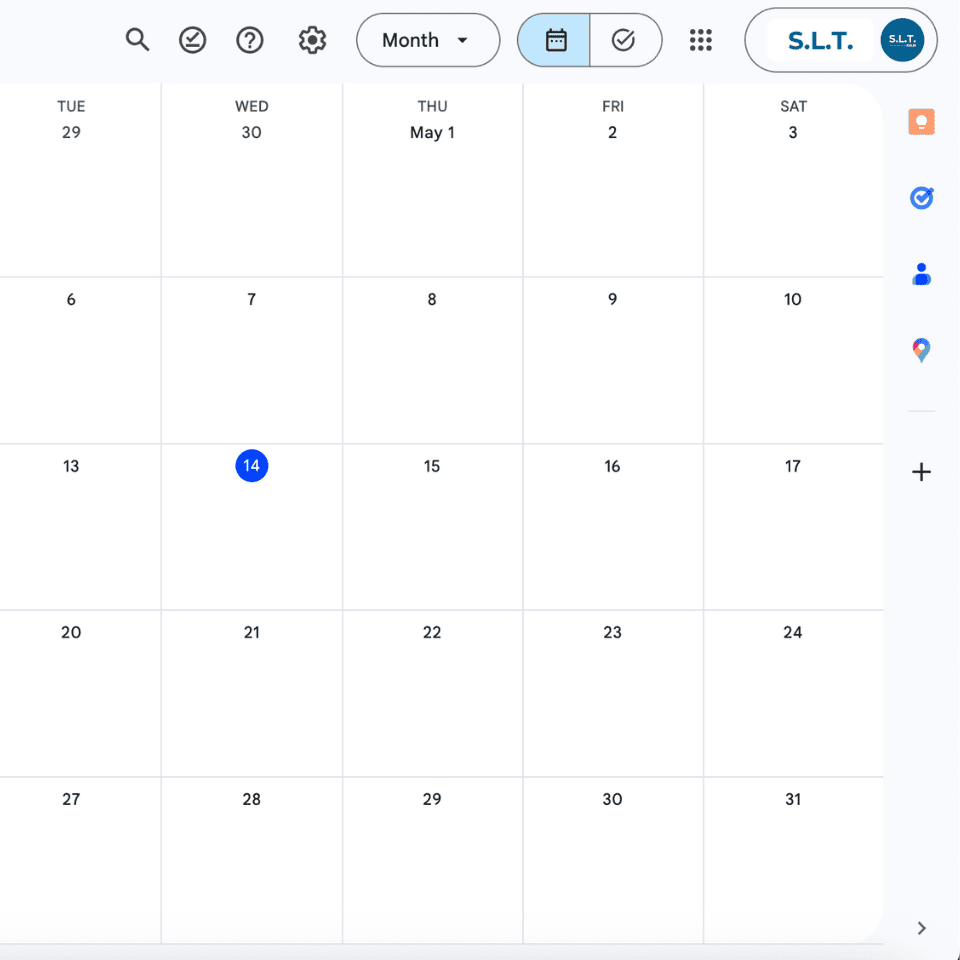Screen dimensions: 960x960
Task: Open date 28 in the calendar
Action: pos(252,799)
